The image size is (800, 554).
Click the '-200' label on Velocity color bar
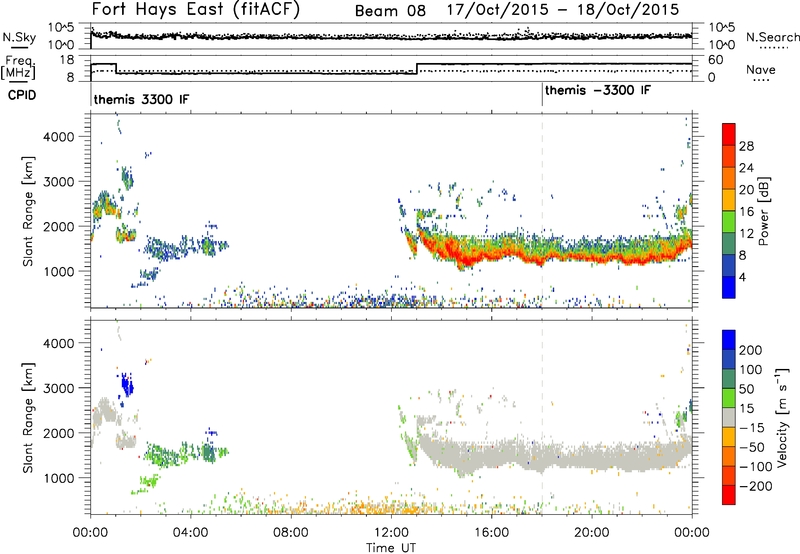(756, 486)
